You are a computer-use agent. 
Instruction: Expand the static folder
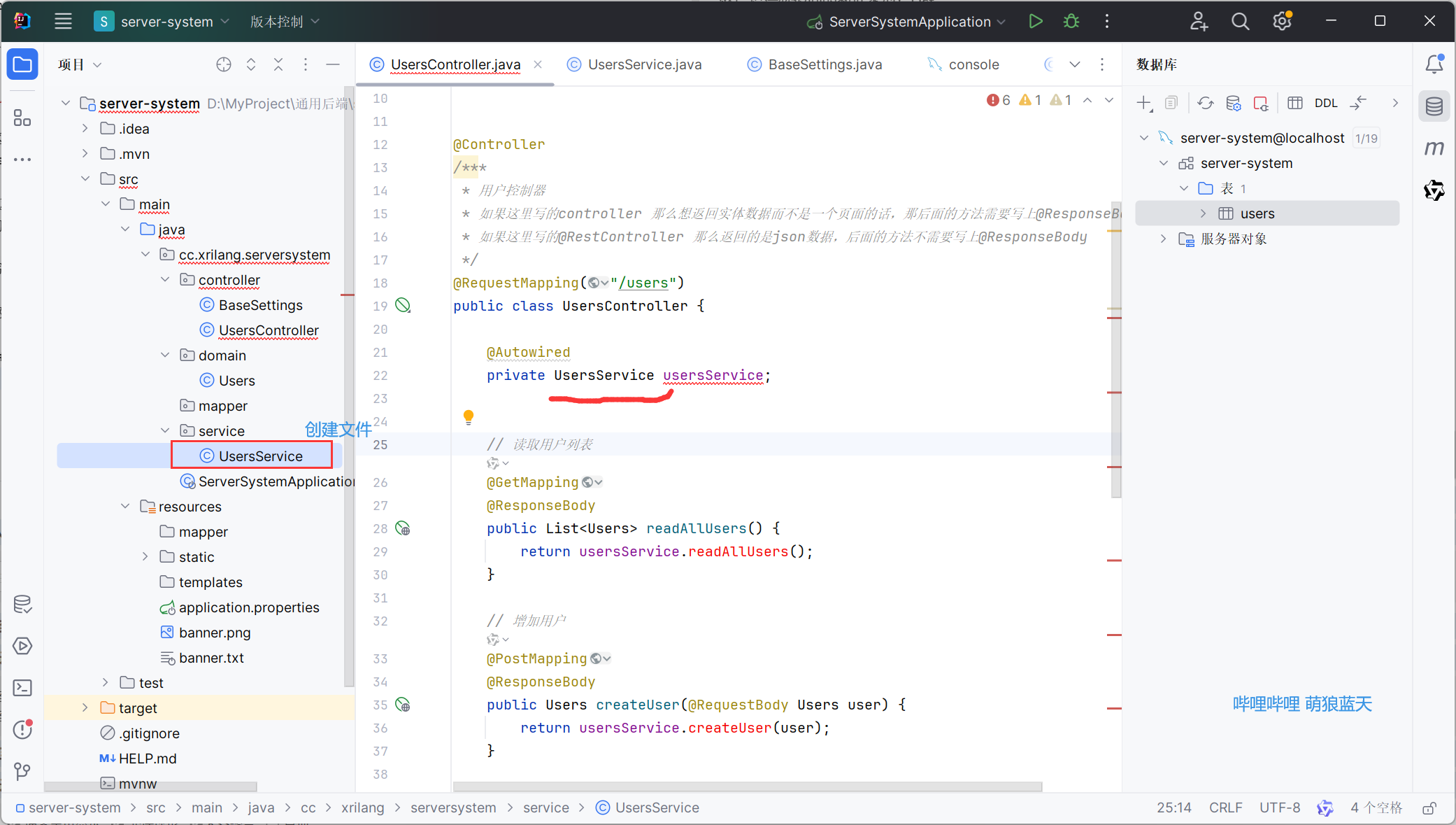coord(145,557)
